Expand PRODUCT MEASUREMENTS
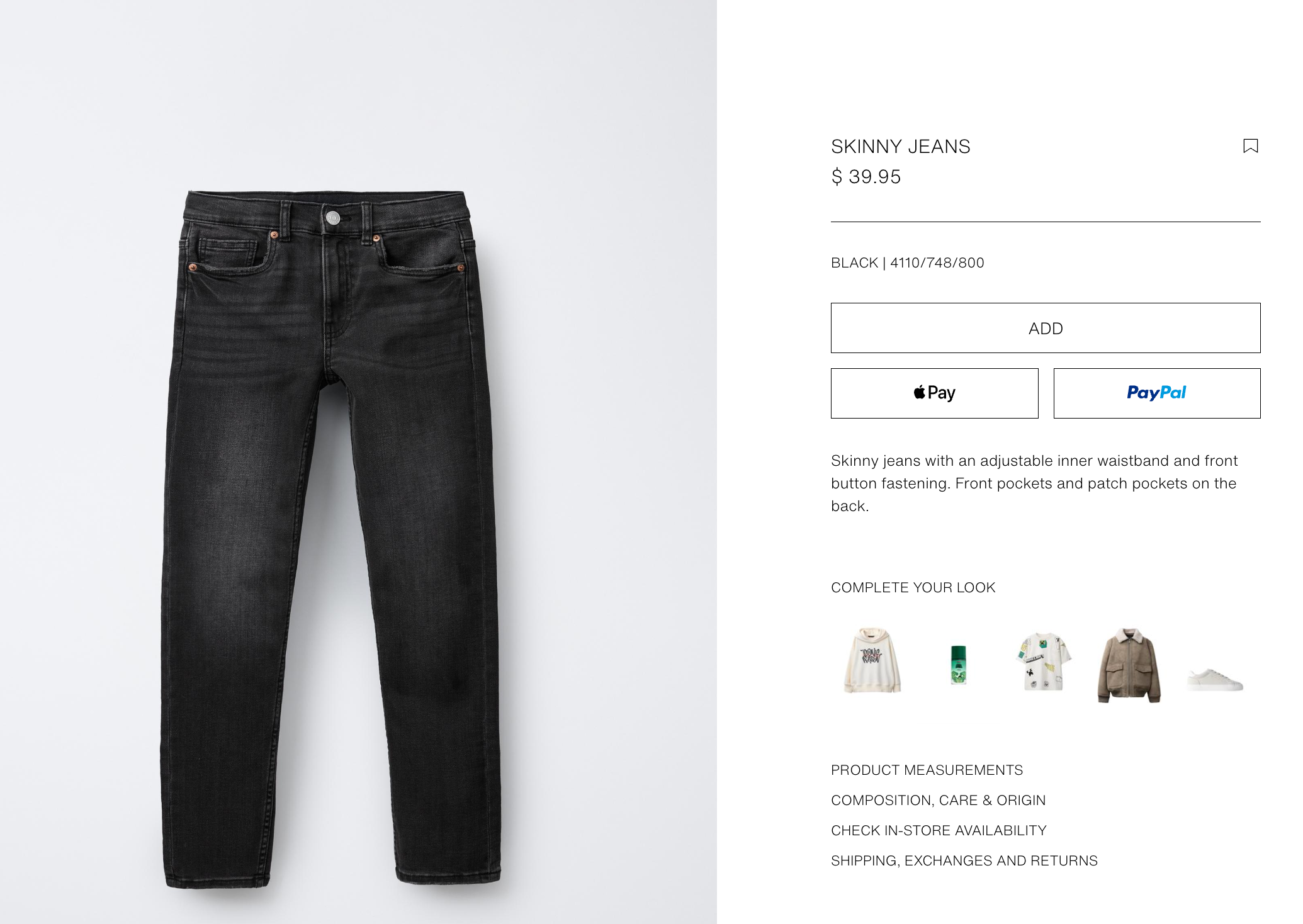1303x924 pixels. [x=927, y=770]
